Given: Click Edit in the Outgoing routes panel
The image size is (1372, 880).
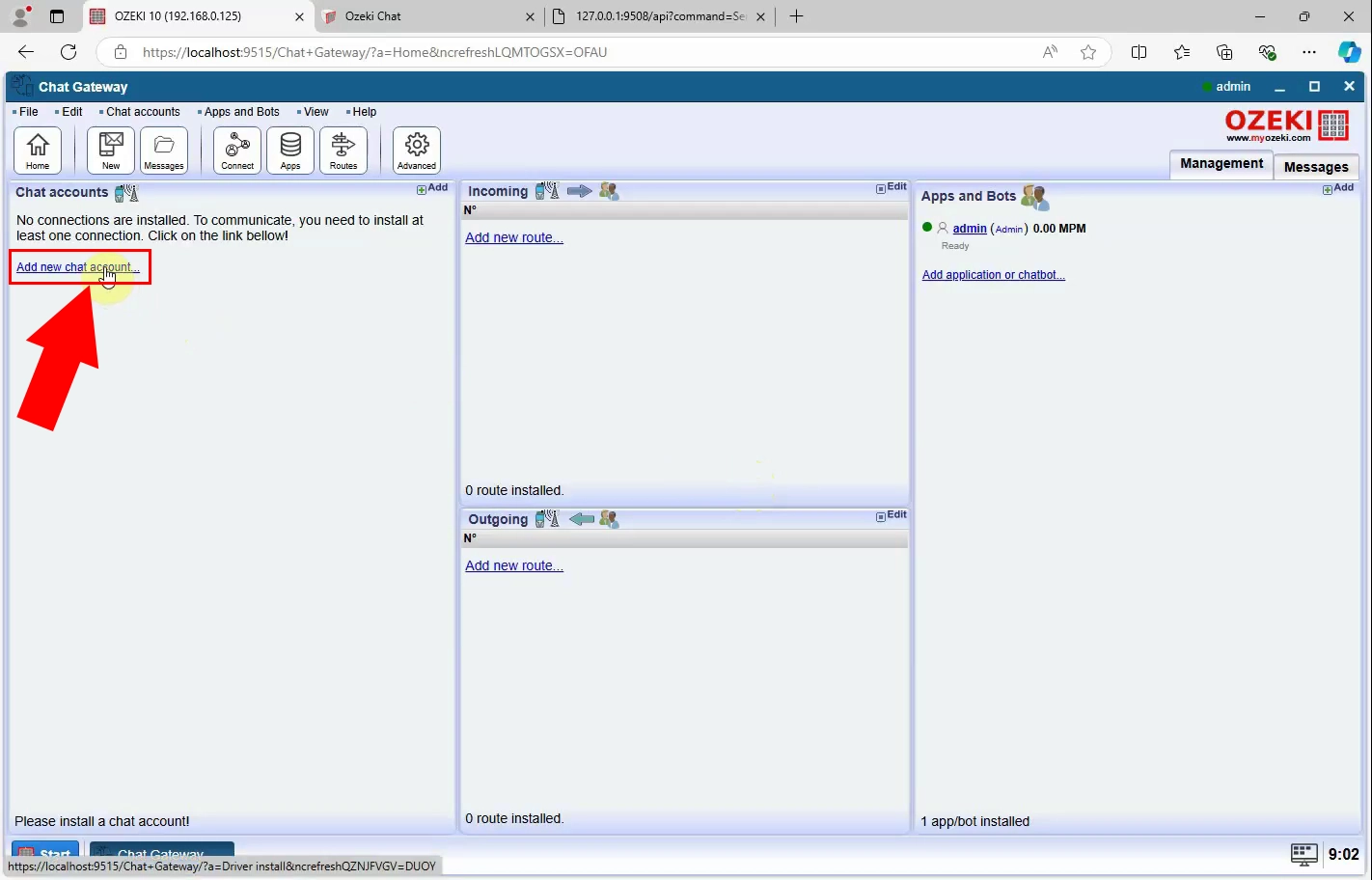Looking at the screenshot, I should pyautogui.click(x=892, y=515).
